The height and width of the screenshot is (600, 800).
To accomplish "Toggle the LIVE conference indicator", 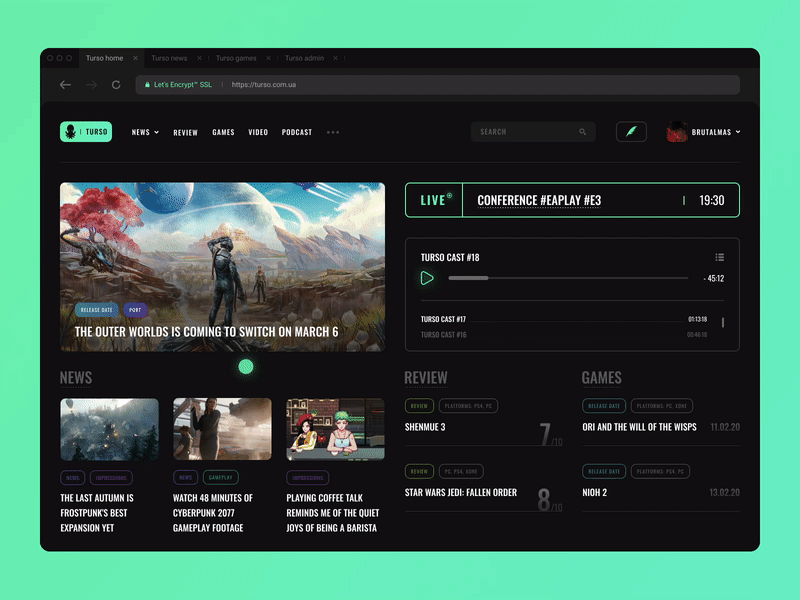I will (432, 199).
